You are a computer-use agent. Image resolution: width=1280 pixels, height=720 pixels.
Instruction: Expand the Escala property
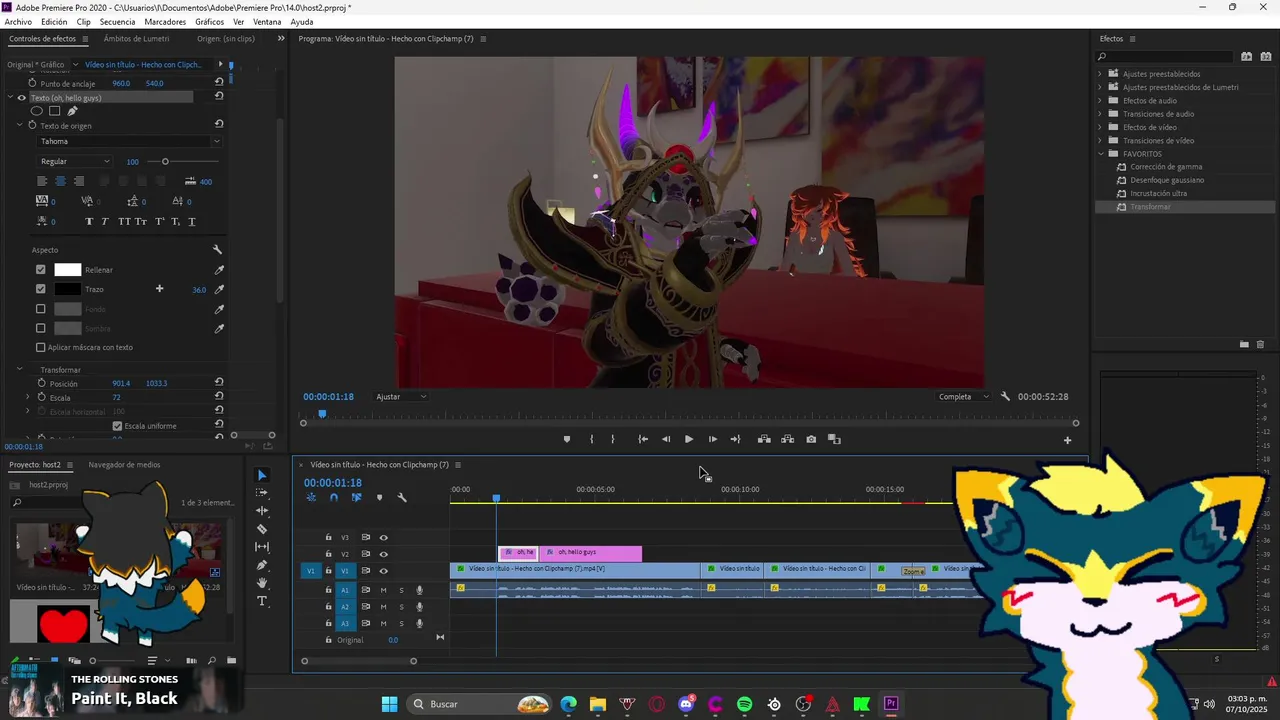coord(28,398)
